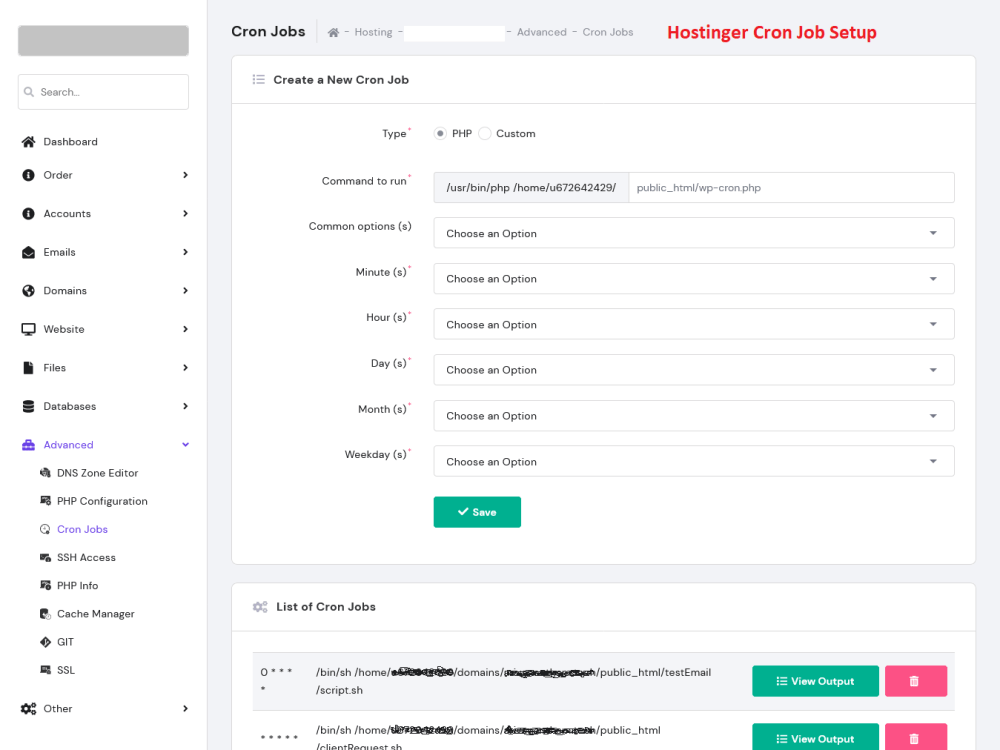
Task: Click the Other gears icon
Action: [x=28, y=709]
